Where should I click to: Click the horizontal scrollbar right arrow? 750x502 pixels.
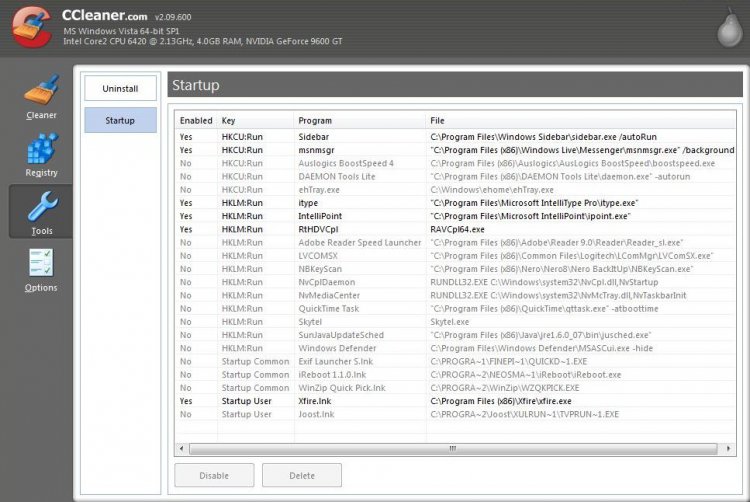pos(728,448)
